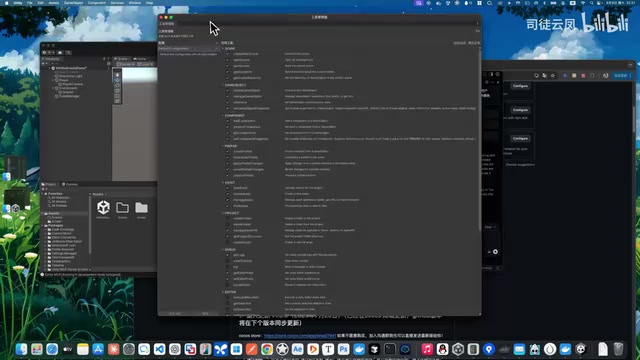Open Terminal from the dock
Image resolution: width=640 pixels, height=360 pixels.
[390, 349]
